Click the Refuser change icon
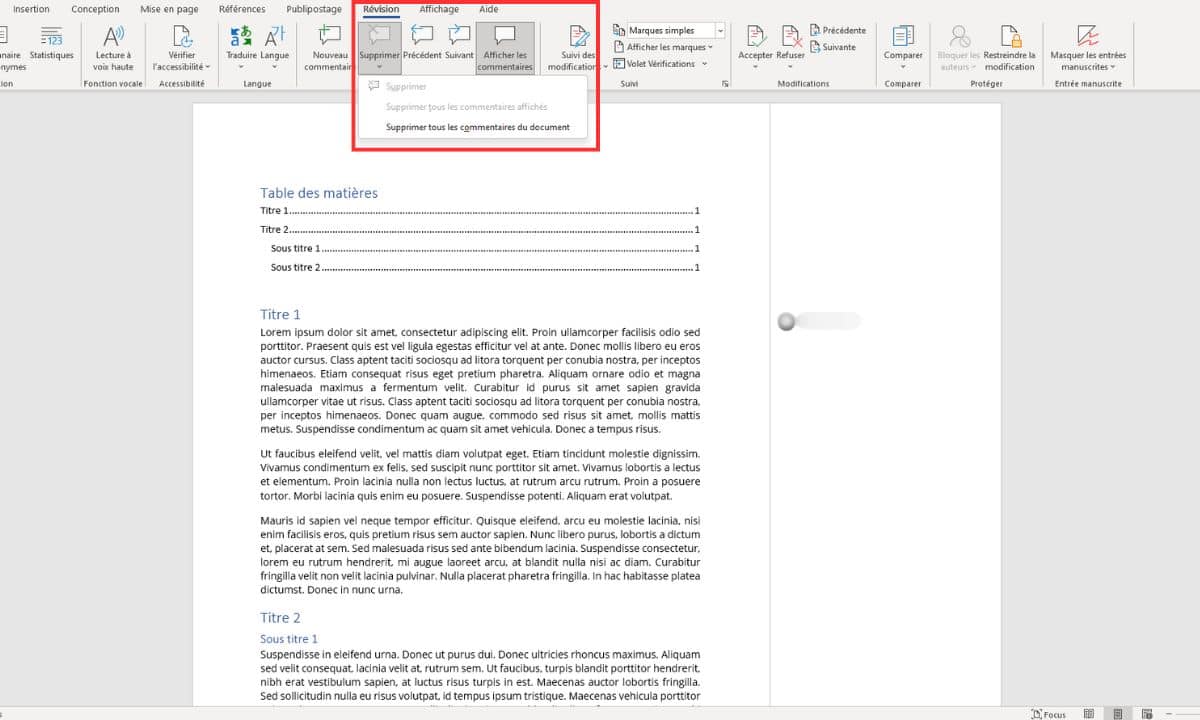The width and height of the screenshot is (1200, 720). coord(791,36)
